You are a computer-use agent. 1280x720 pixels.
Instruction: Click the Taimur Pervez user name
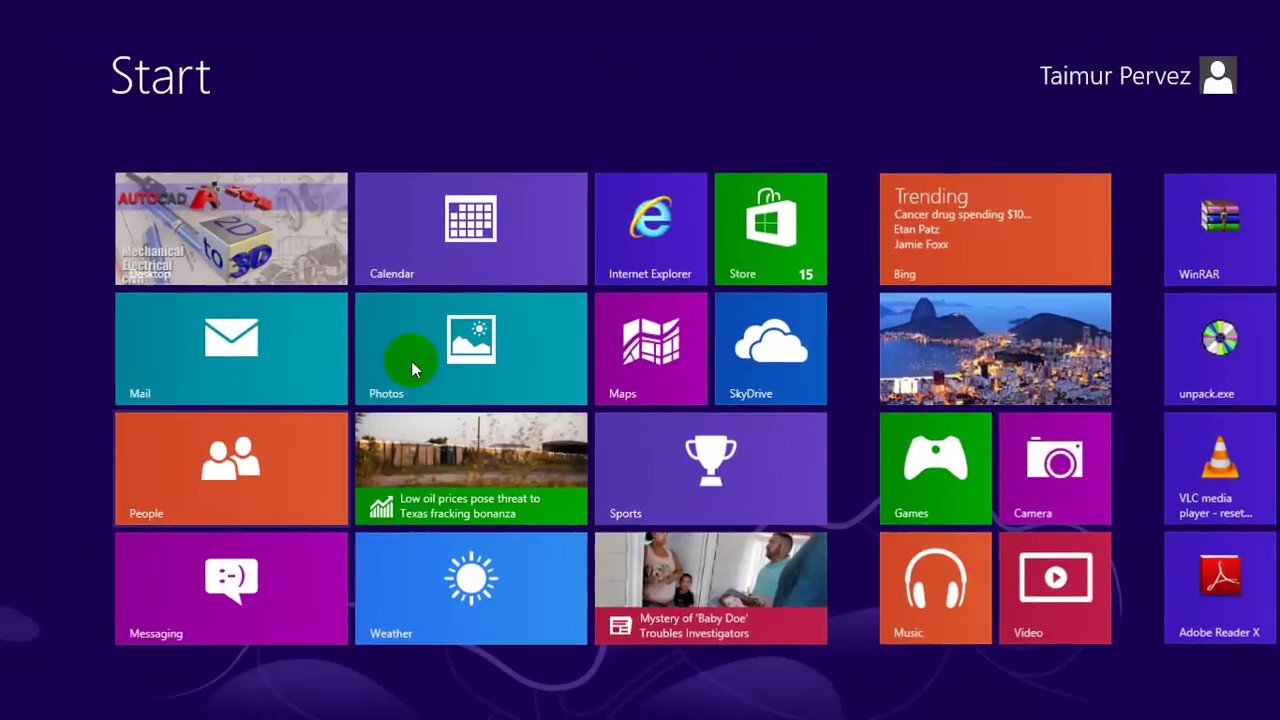pyautogui.click(x=1115, y=77)
